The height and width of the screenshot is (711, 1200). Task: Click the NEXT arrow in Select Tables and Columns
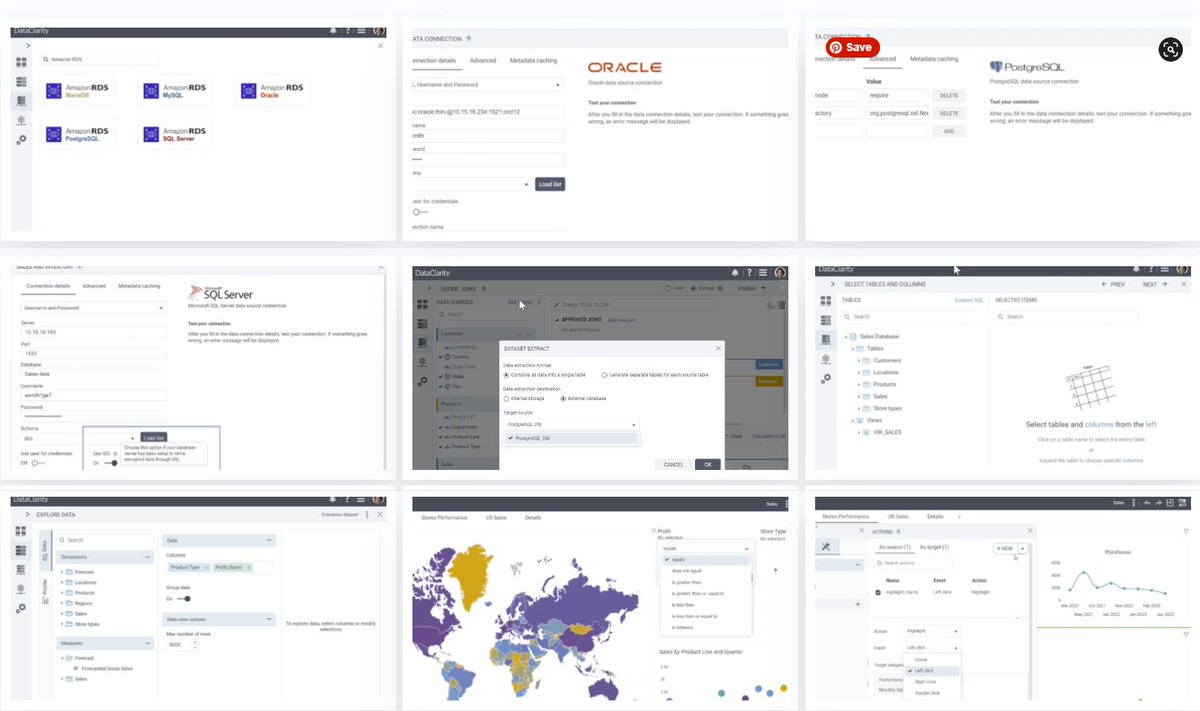point(1155,284)
